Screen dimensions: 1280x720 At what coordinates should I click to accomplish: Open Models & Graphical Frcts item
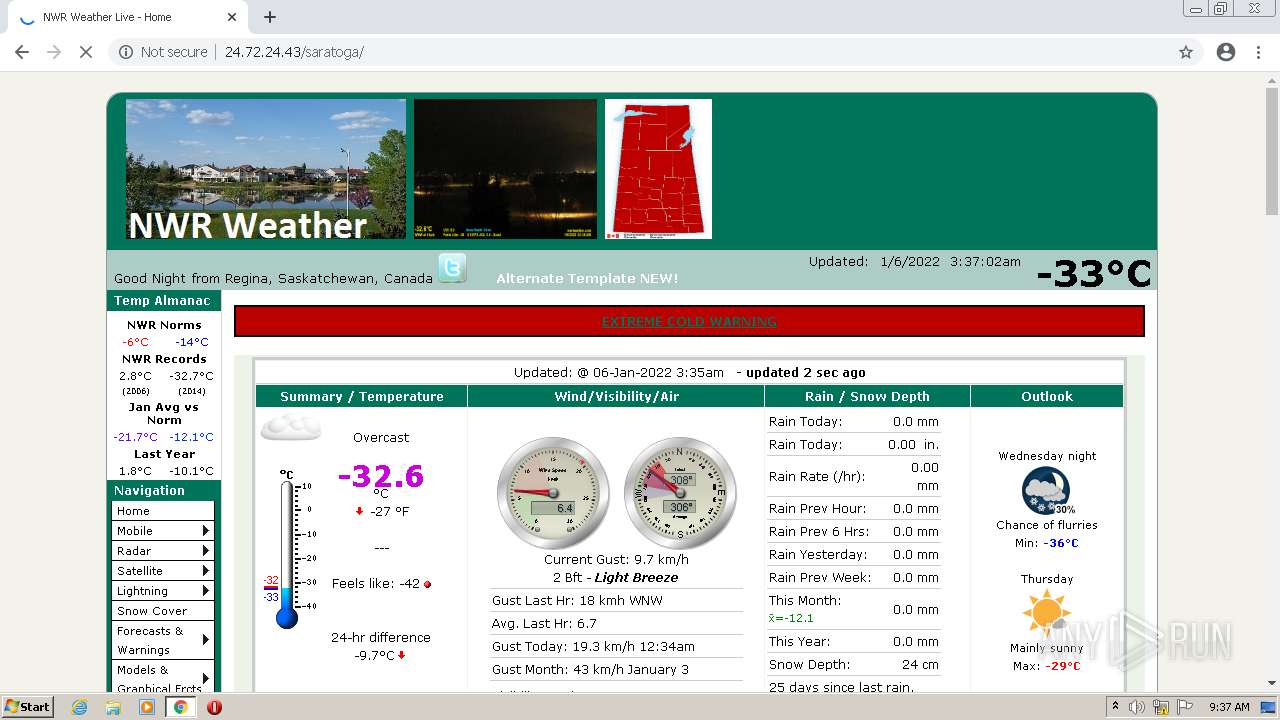point(163,678)
